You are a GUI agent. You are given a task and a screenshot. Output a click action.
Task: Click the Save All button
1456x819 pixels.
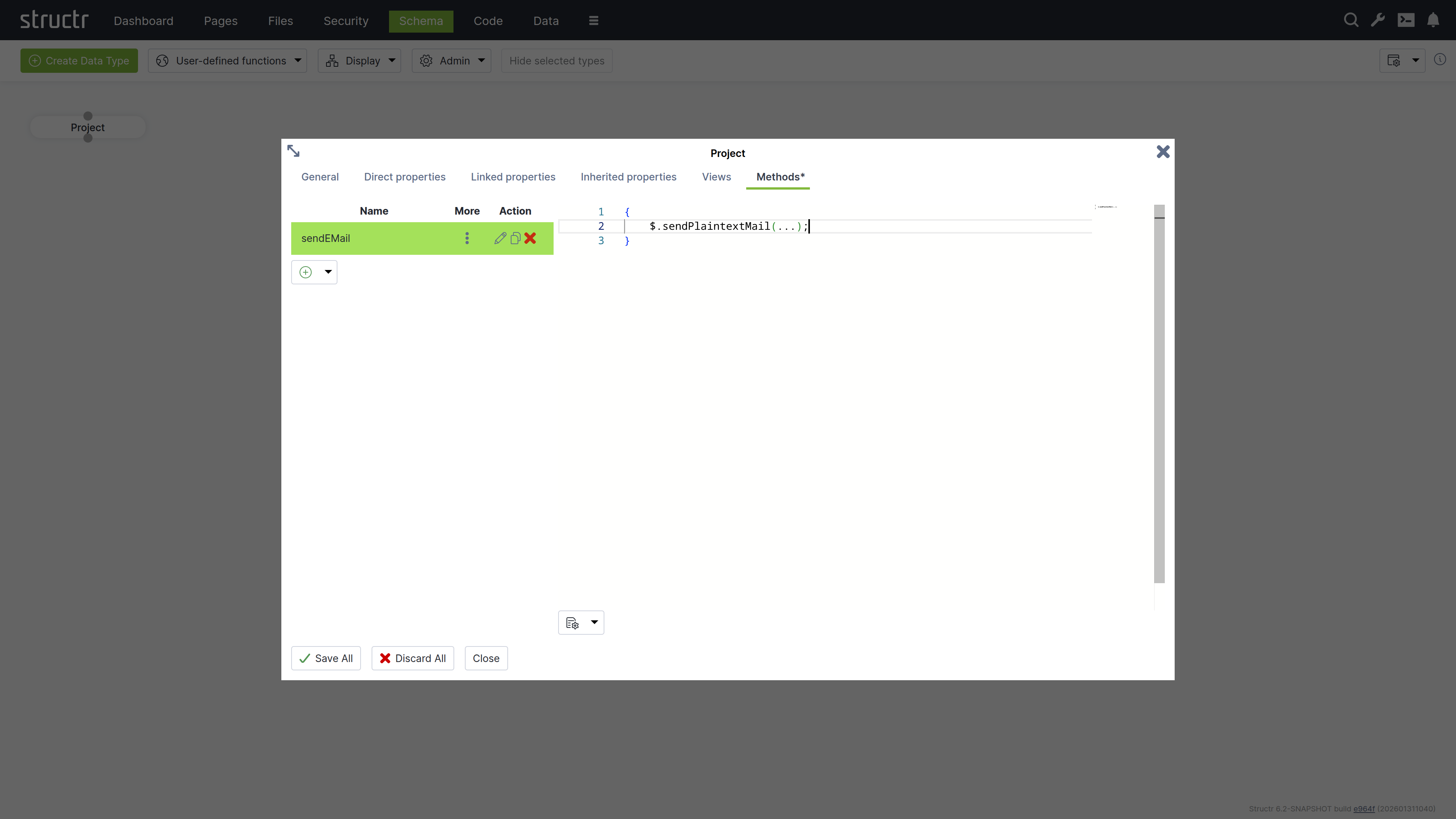(x=326, y=659)
